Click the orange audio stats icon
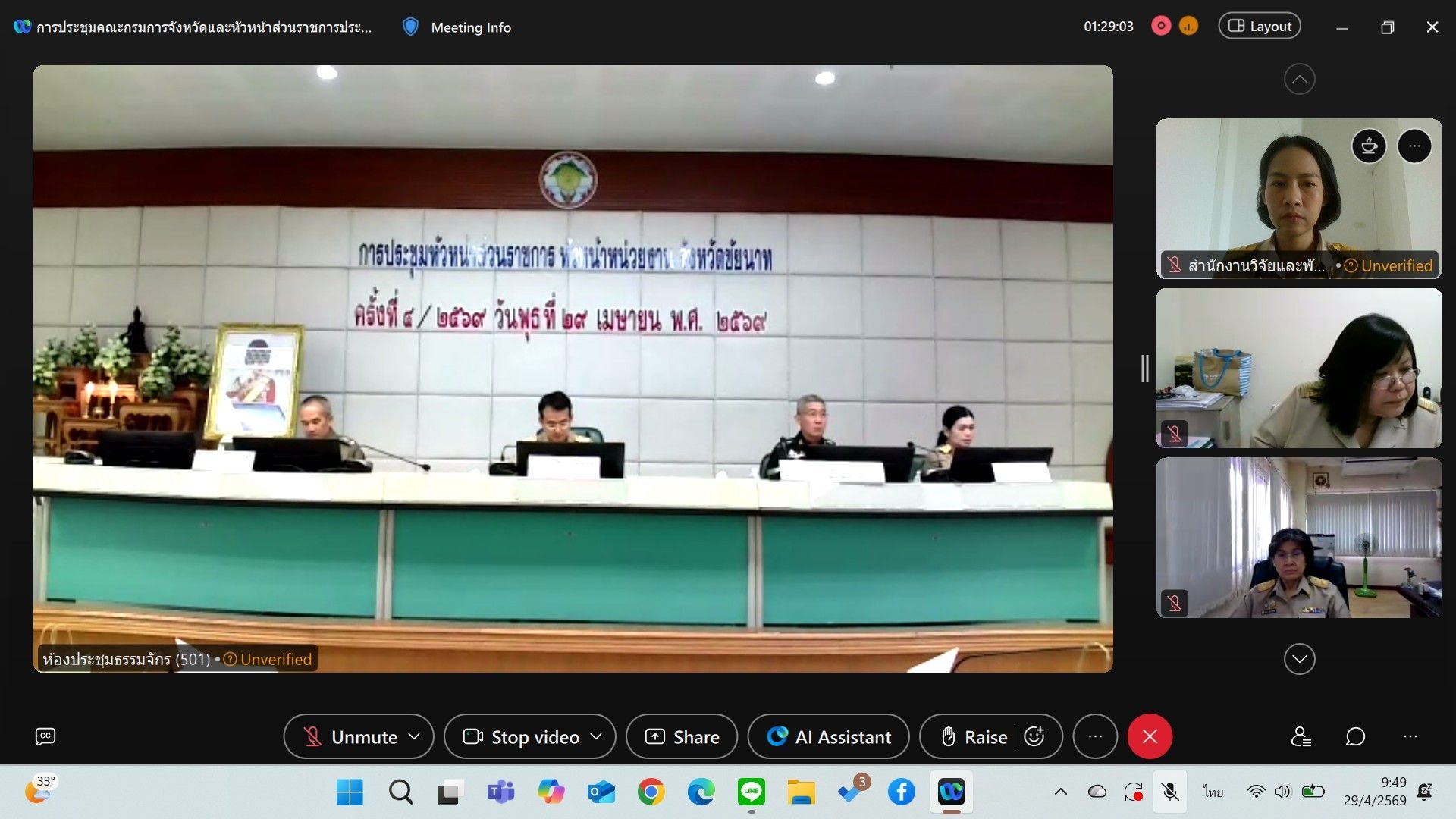The image size is (1456, 819). 1188,27
